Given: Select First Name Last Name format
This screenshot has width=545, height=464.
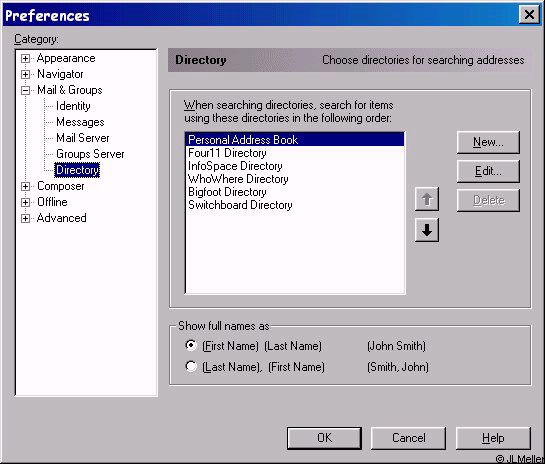Looking at the screenshot, I should pos(191,345).
